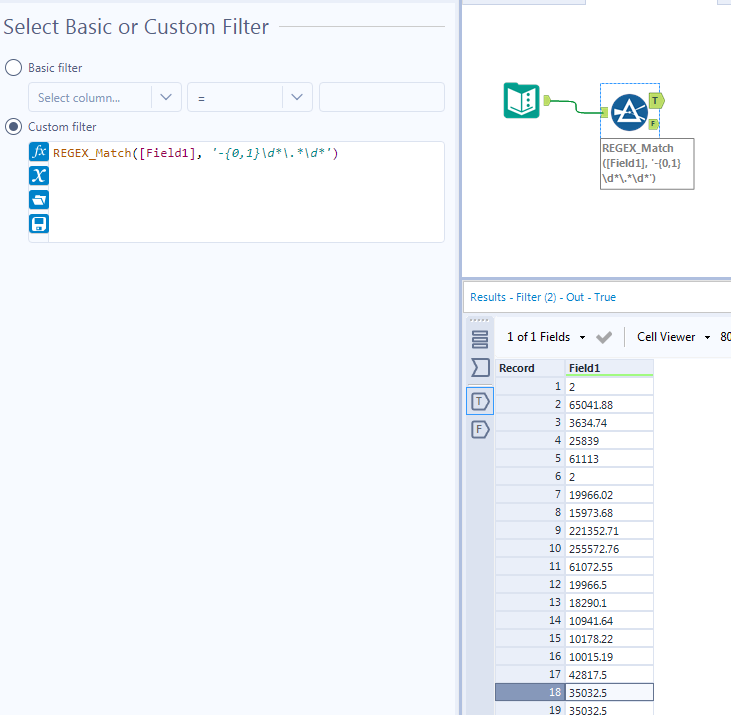Open the X columns and constants icon

coord(39,176)
